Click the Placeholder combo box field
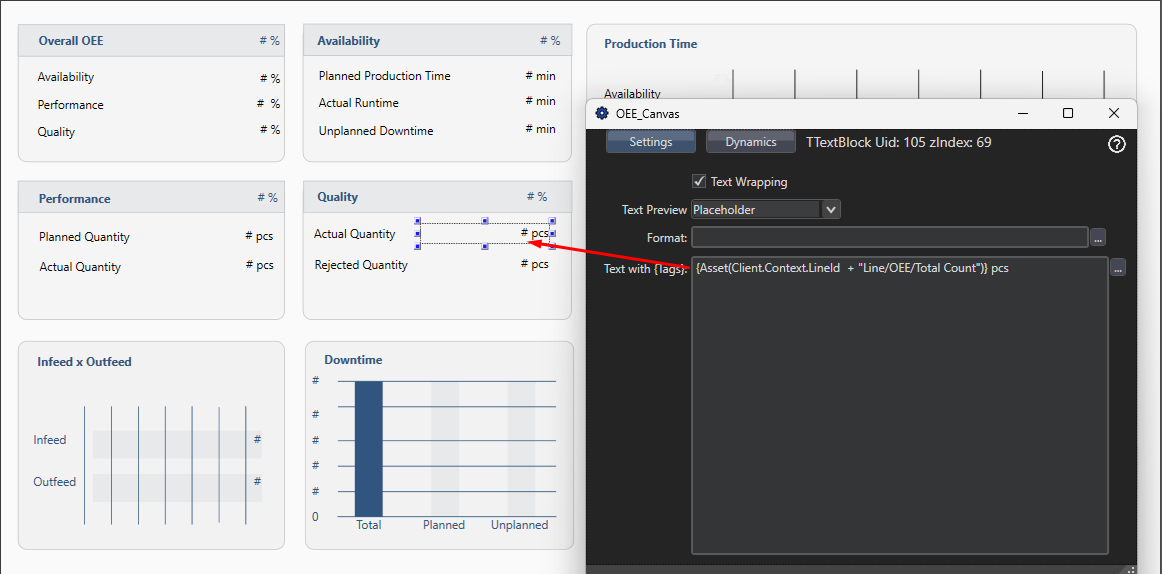Image resolution: width=1162 pixels, height=574 pixels. point(755,210)
